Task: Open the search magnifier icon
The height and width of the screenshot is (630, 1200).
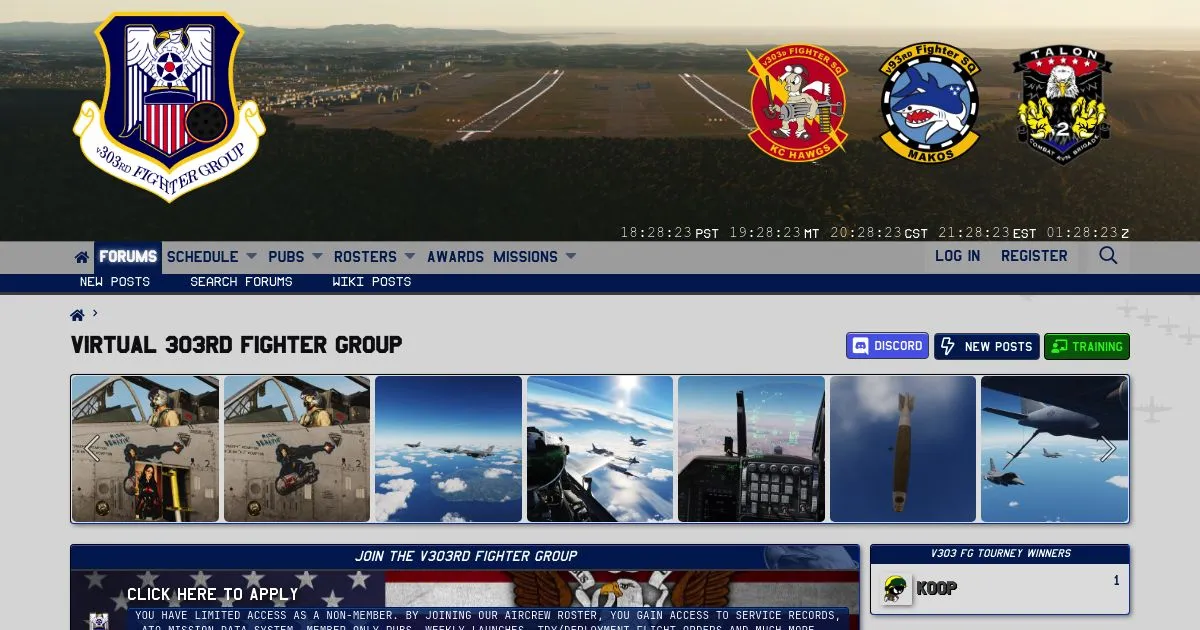Action: coord(1108,256)
